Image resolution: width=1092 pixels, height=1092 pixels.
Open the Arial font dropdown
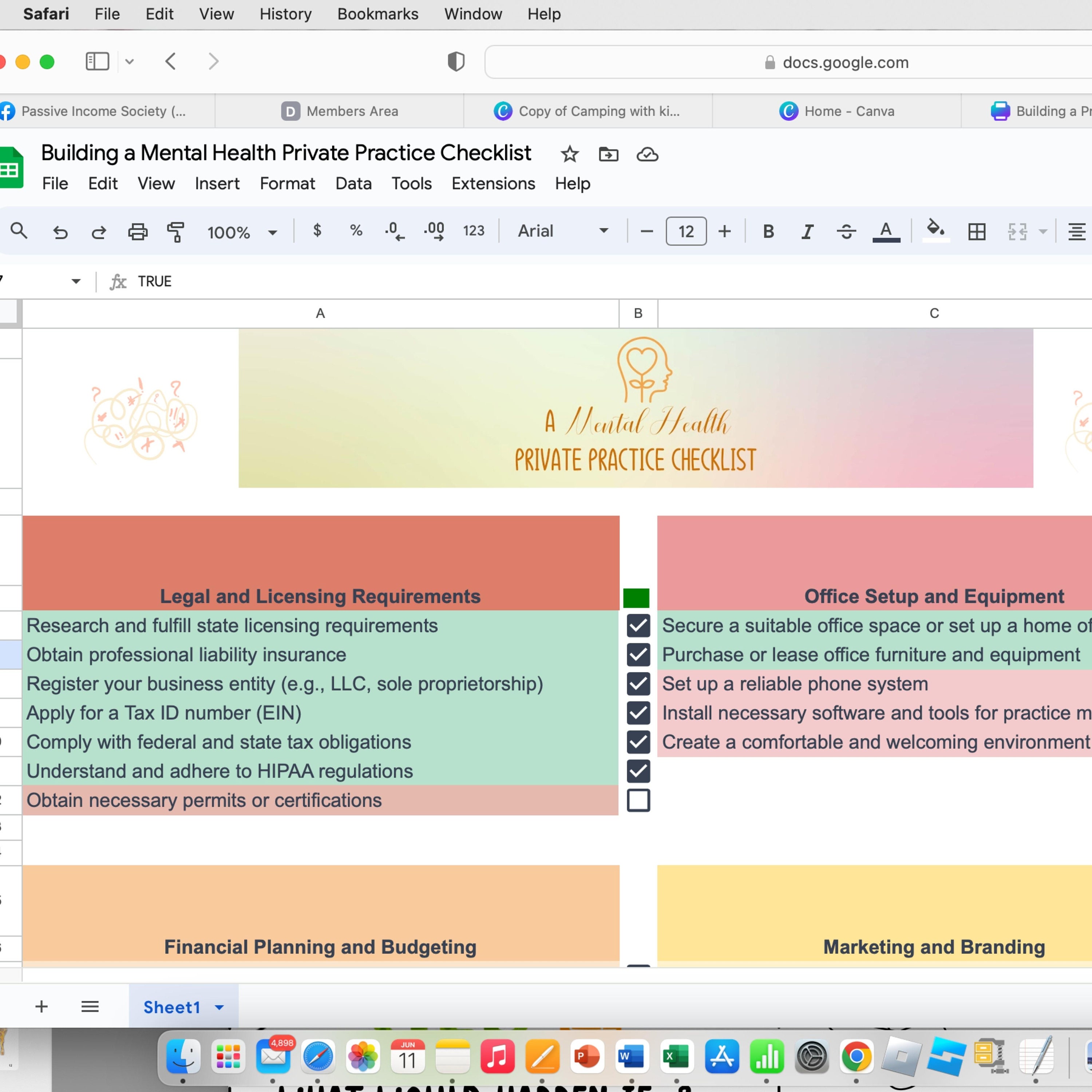pyautogui.click(x=563, y=231)
